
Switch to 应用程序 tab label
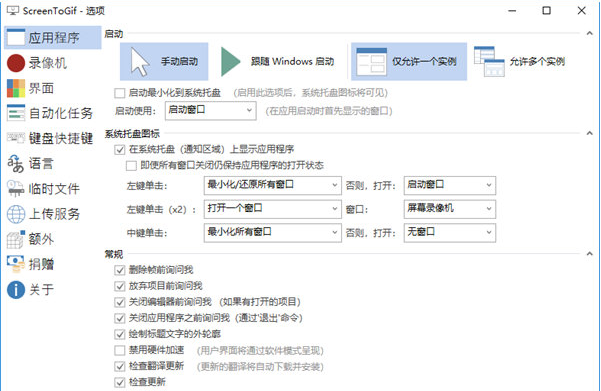click(x=54, y=38)
